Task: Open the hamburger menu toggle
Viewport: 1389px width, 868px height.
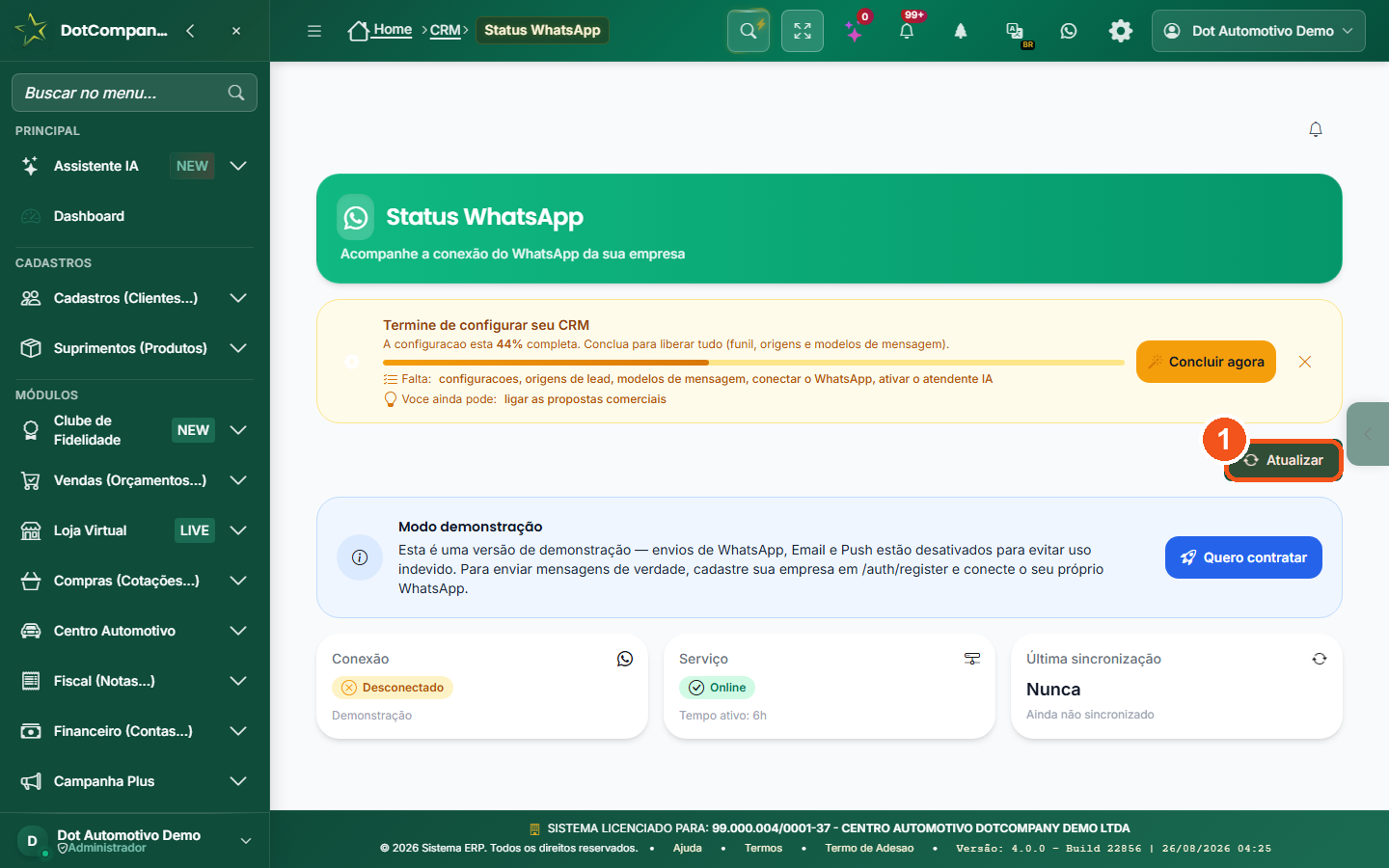Action: click(x=314, y=31)
